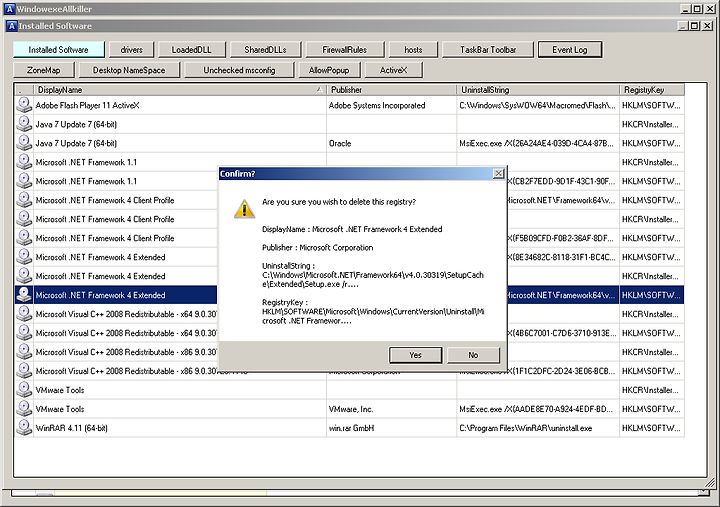Click the resize grip at the list's bottom-right corner

[x=711, y=482]
